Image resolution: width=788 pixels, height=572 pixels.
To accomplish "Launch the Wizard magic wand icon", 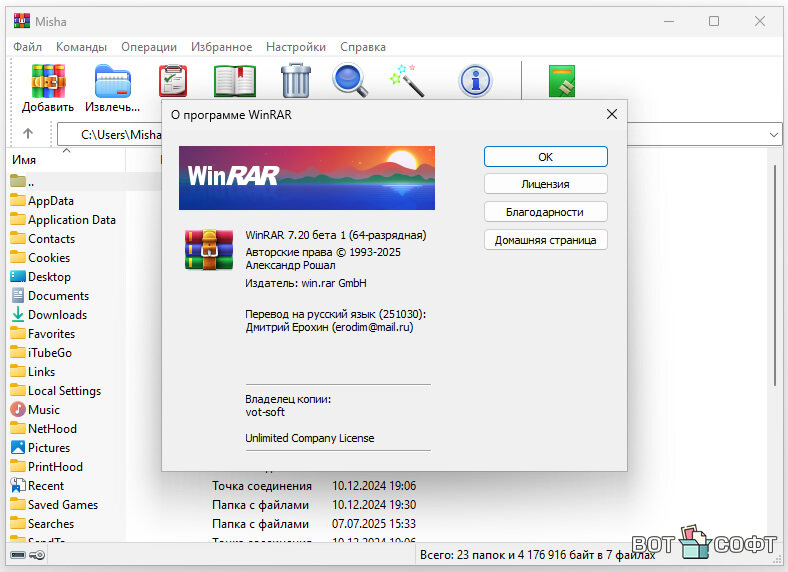I will pos(407,81).
